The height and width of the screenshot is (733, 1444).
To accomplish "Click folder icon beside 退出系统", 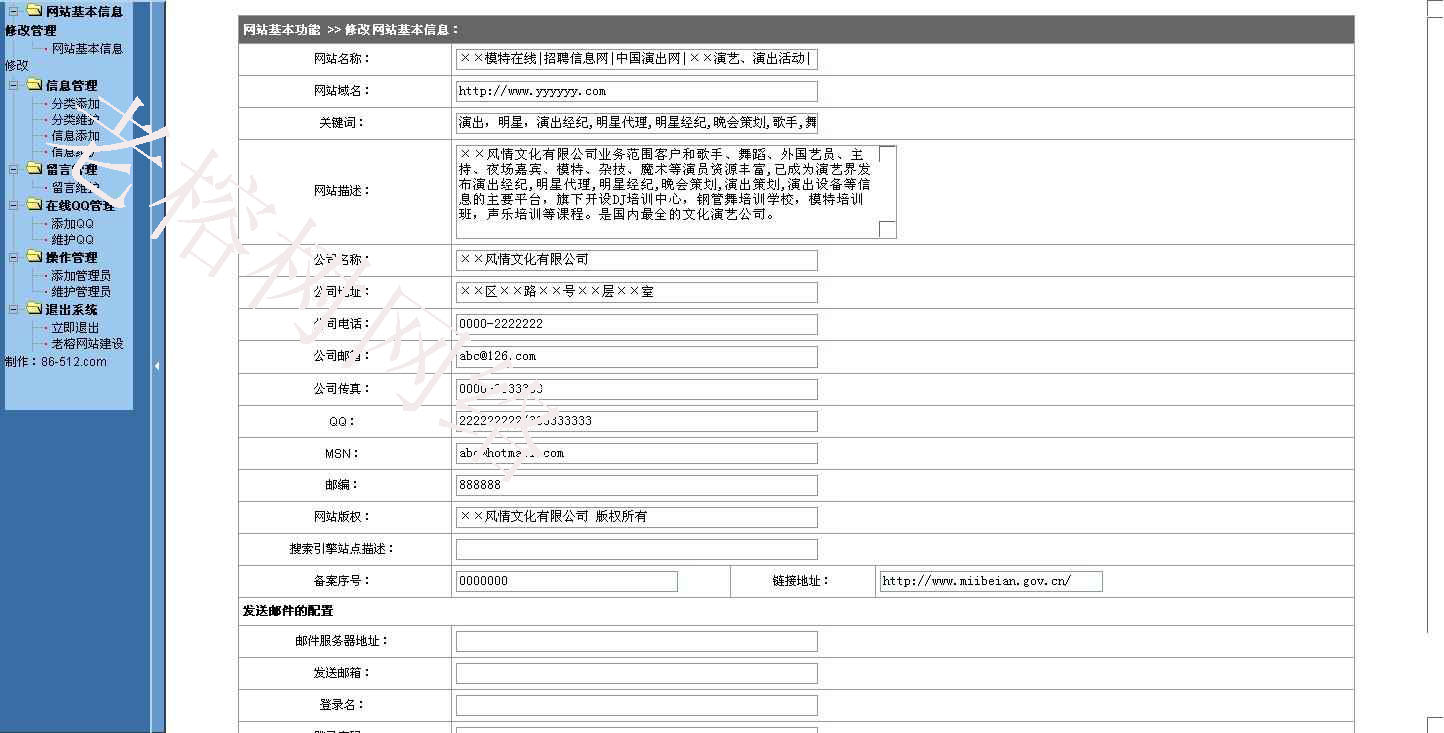I will 34,309.
